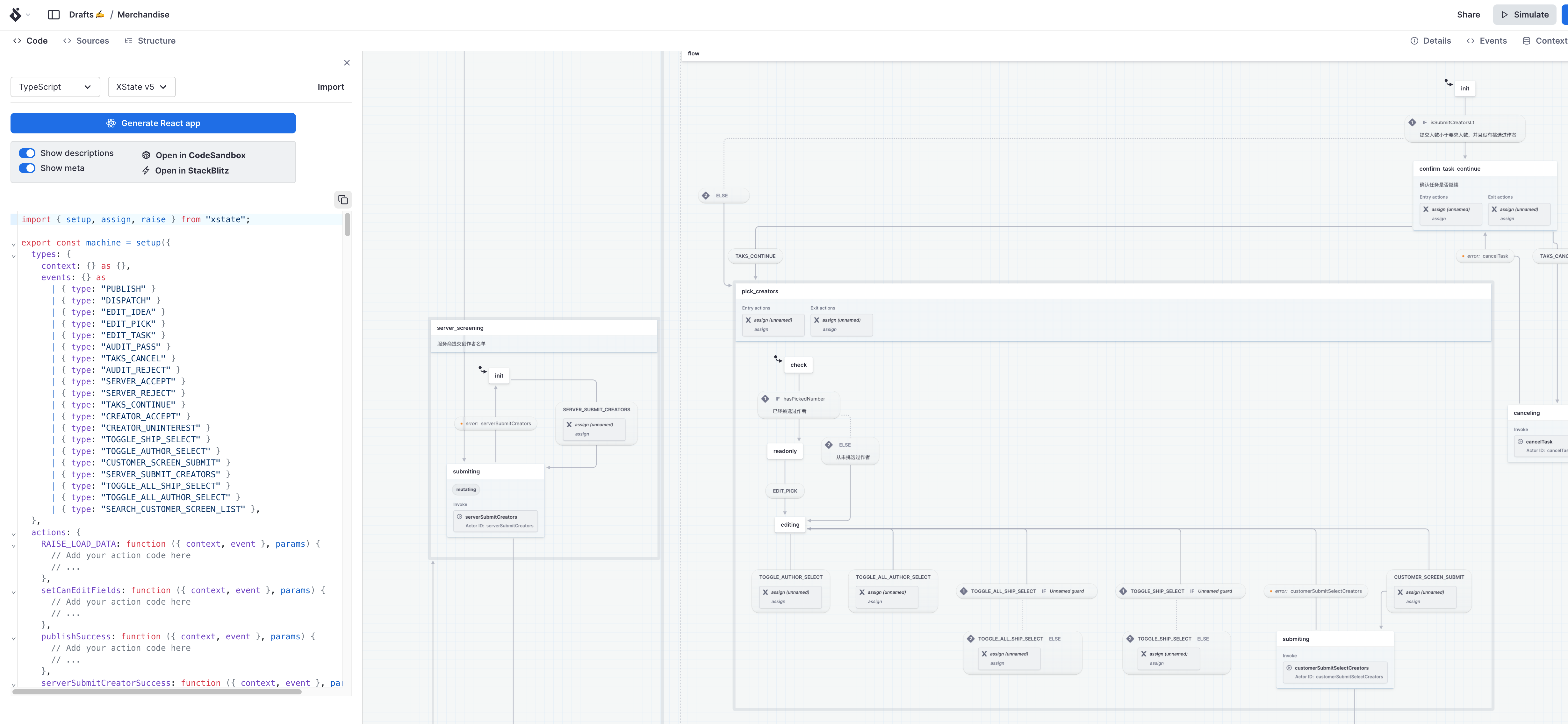
Task: Click the Context database icon
Action: [1527, 41]
